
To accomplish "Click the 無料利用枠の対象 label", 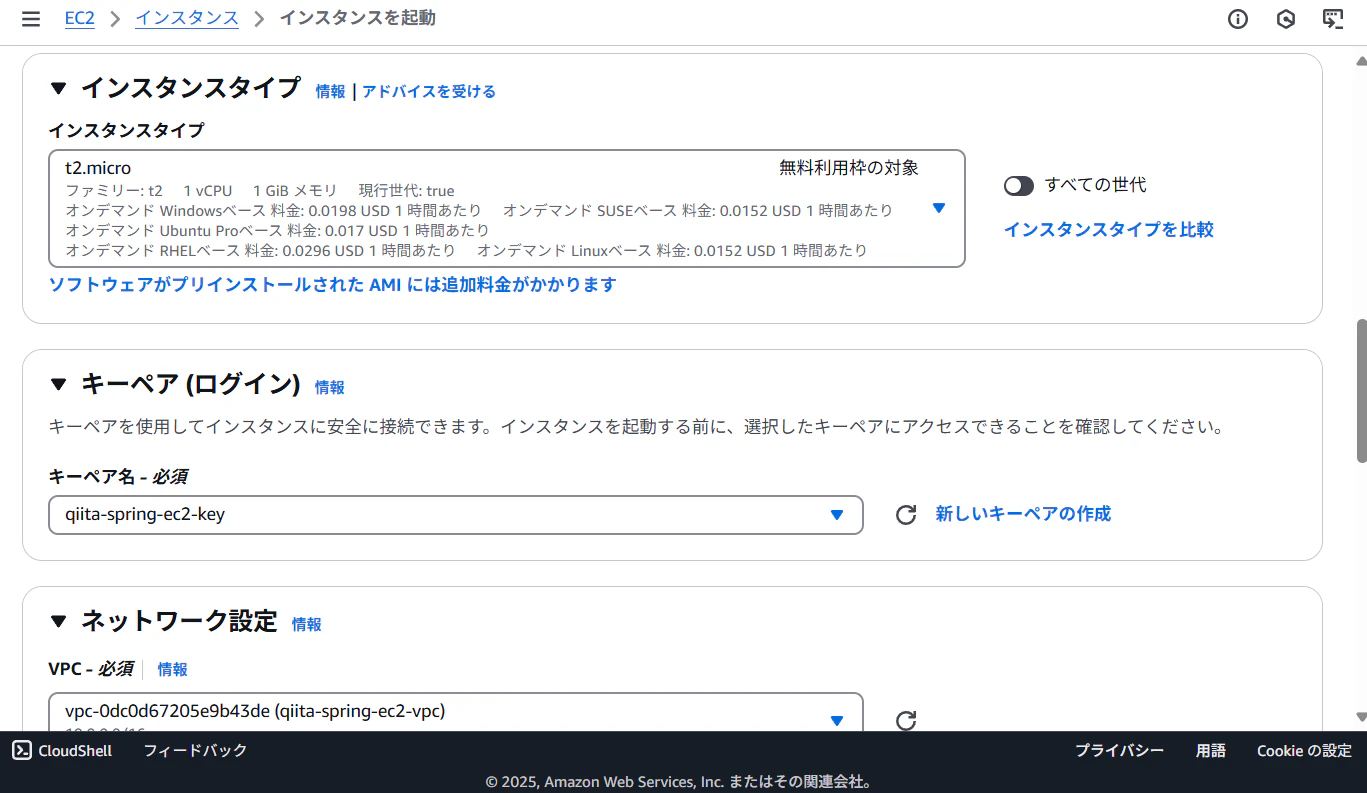I will (x=849, y=168).
